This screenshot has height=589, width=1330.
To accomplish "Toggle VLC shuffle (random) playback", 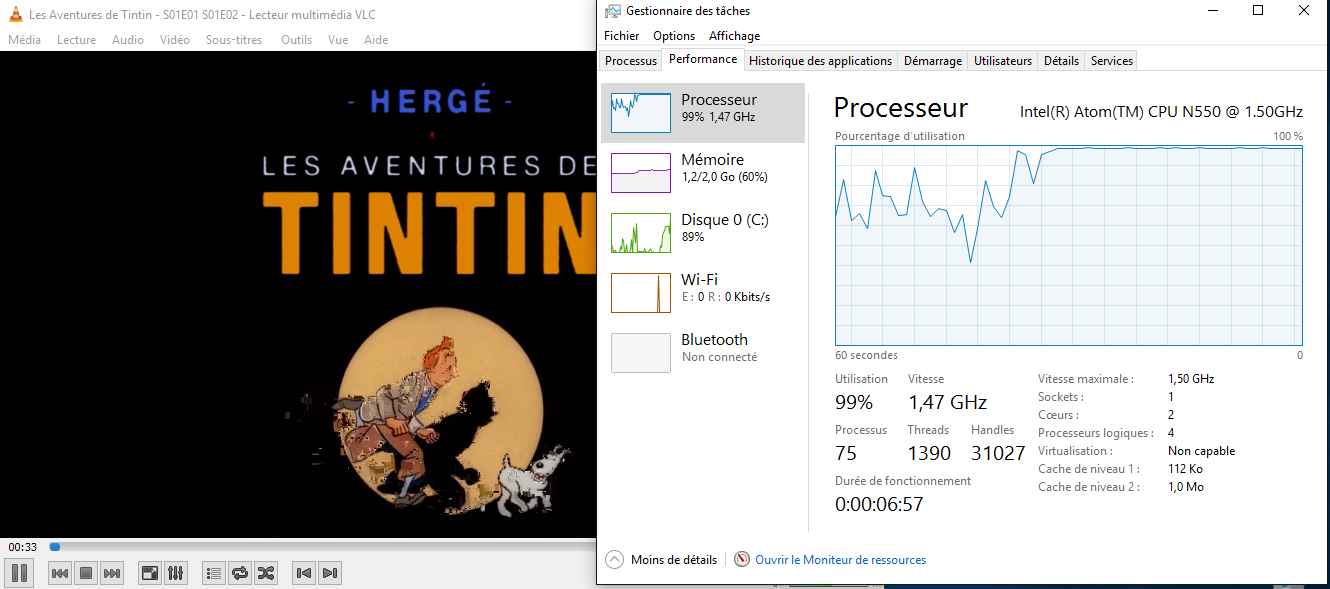I will point(266,573).
